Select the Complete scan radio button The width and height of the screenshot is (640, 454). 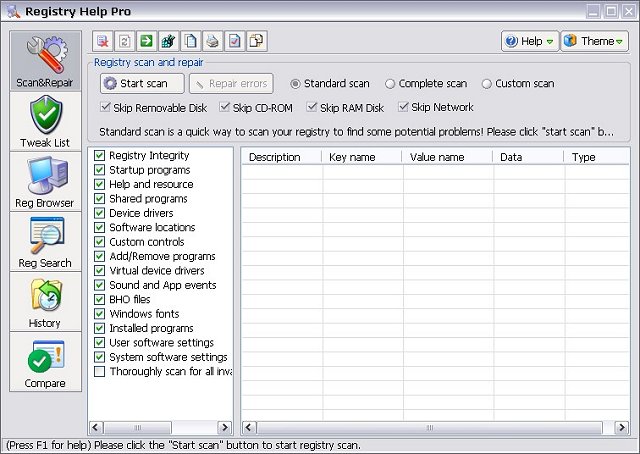coord(390,84)
